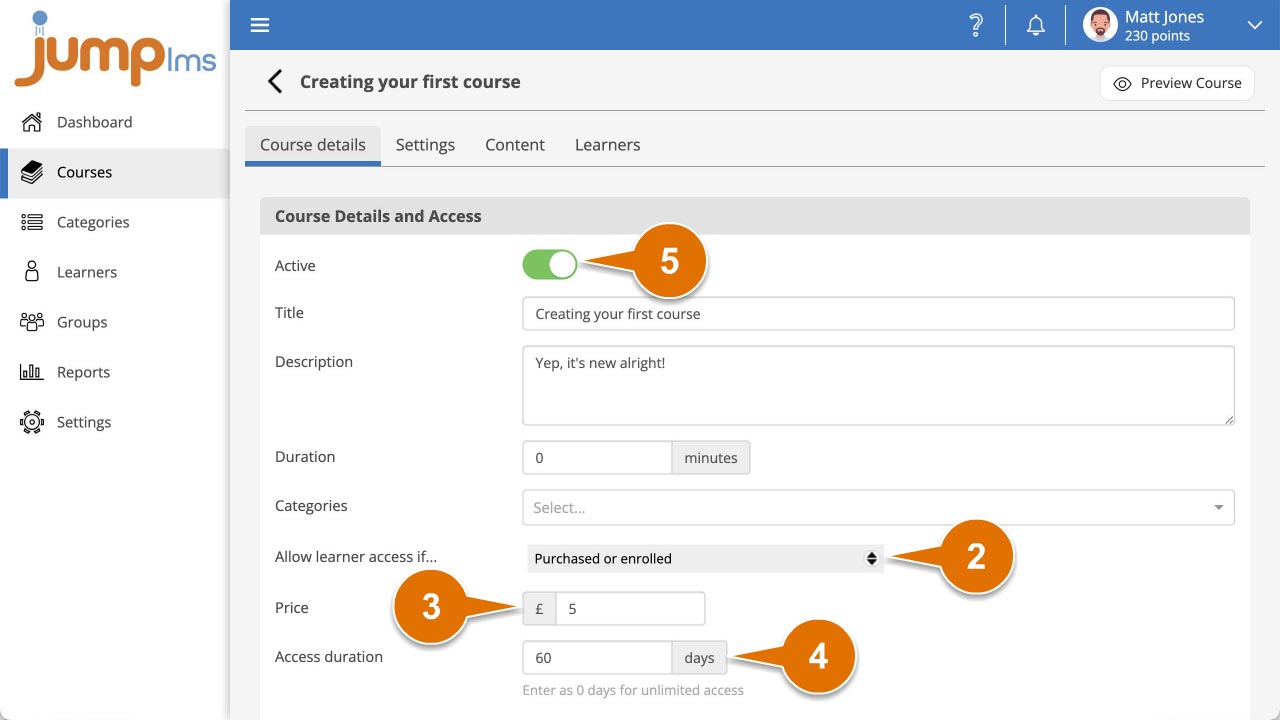Open the hamburger menu
The image size is (1280, 720).
coord(260,24)
